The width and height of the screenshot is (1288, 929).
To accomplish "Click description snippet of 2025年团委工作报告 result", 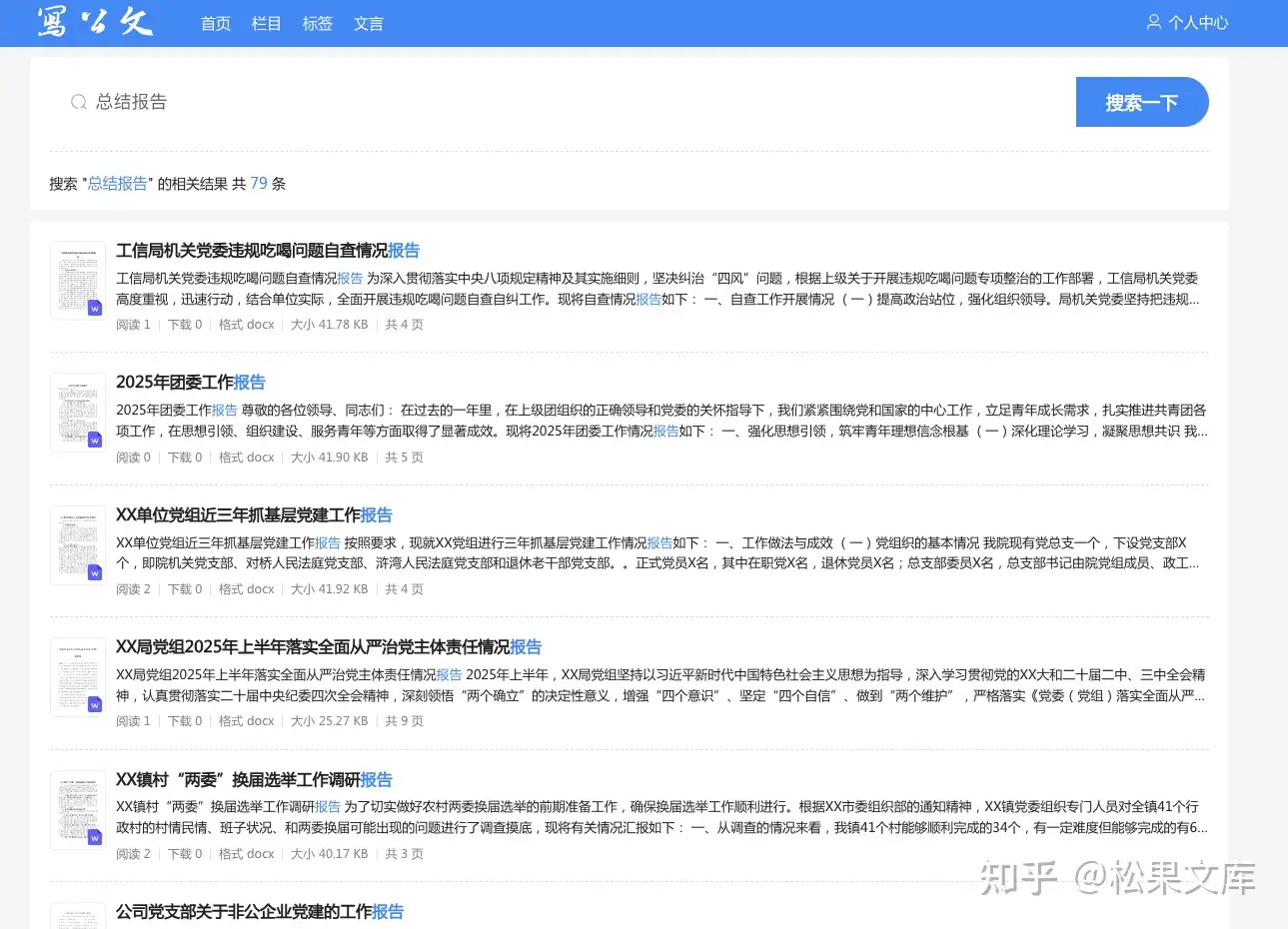I will 661,421.
